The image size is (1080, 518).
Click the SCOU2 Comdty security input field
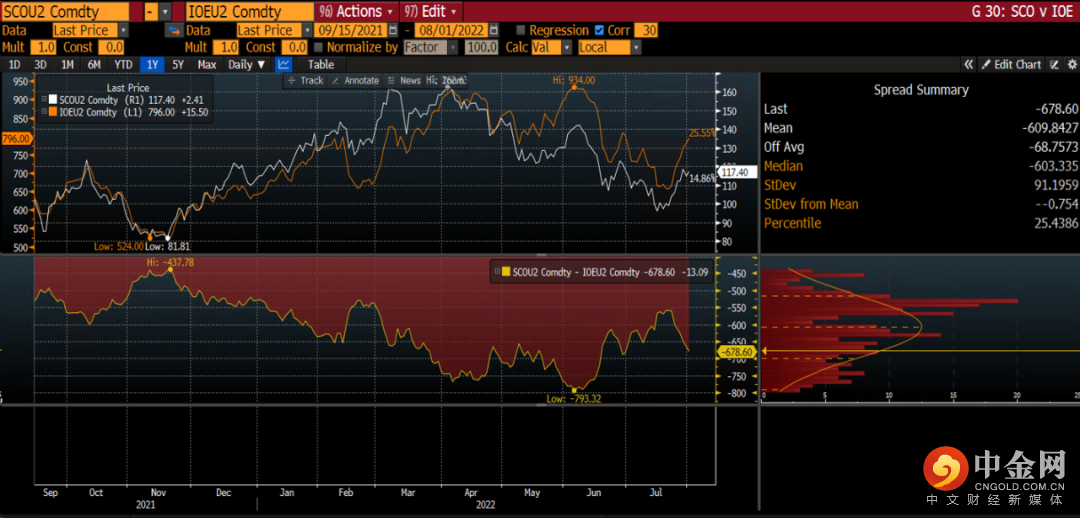click(x=64, y=12)
